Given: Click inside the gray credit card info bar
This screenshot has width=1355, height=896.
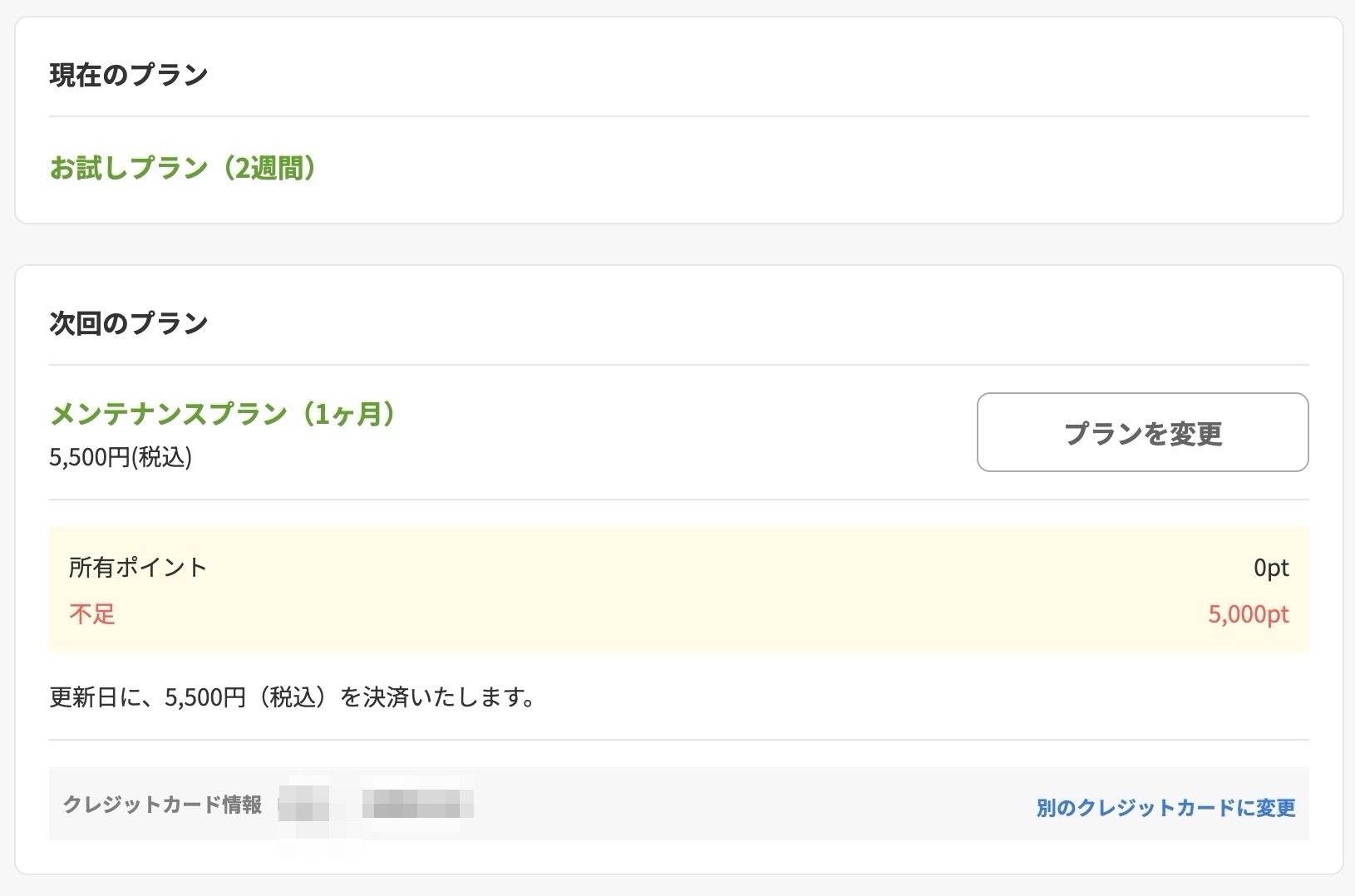Looking at the screenshot, I should [748, 804].
